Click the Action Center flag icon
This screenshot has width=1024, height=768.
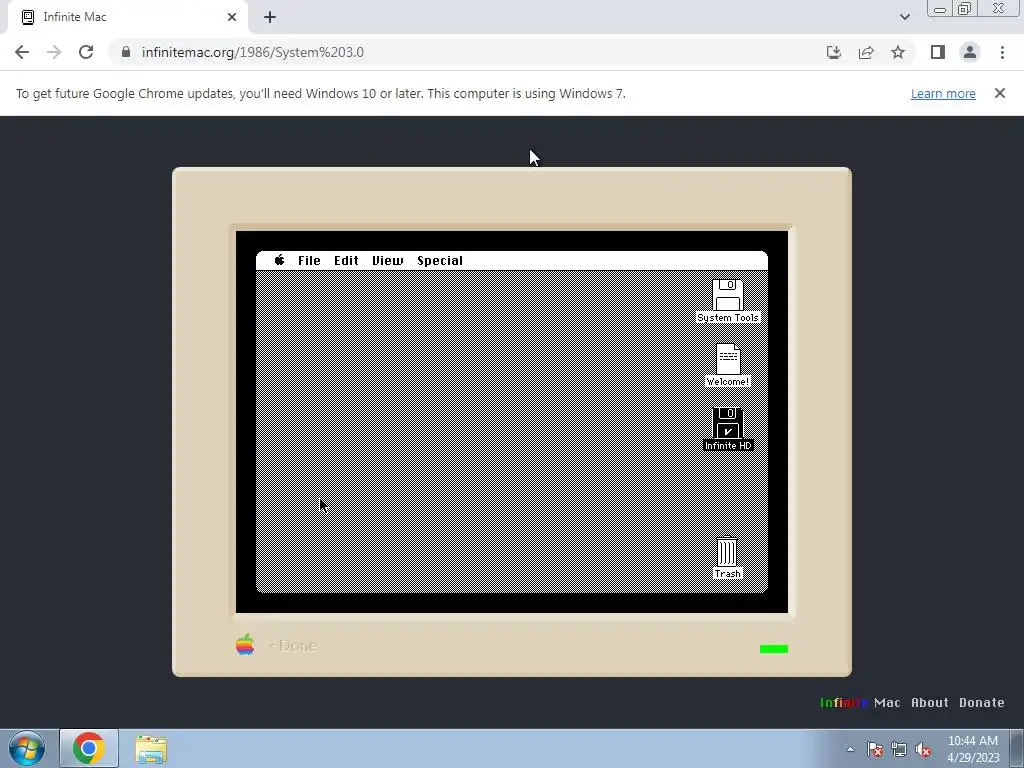click(x=875, y=749)
